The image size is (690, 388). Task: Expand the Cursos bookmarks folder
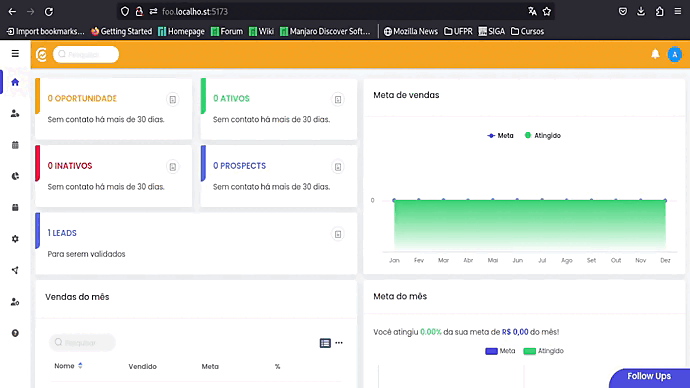coord(527,31)
